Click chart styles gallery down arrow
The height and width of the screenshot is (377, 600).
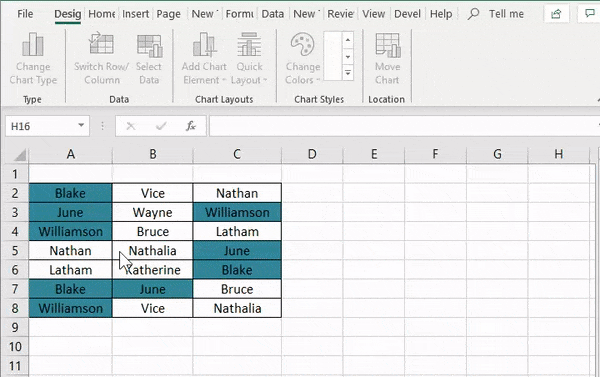[347, 57]
